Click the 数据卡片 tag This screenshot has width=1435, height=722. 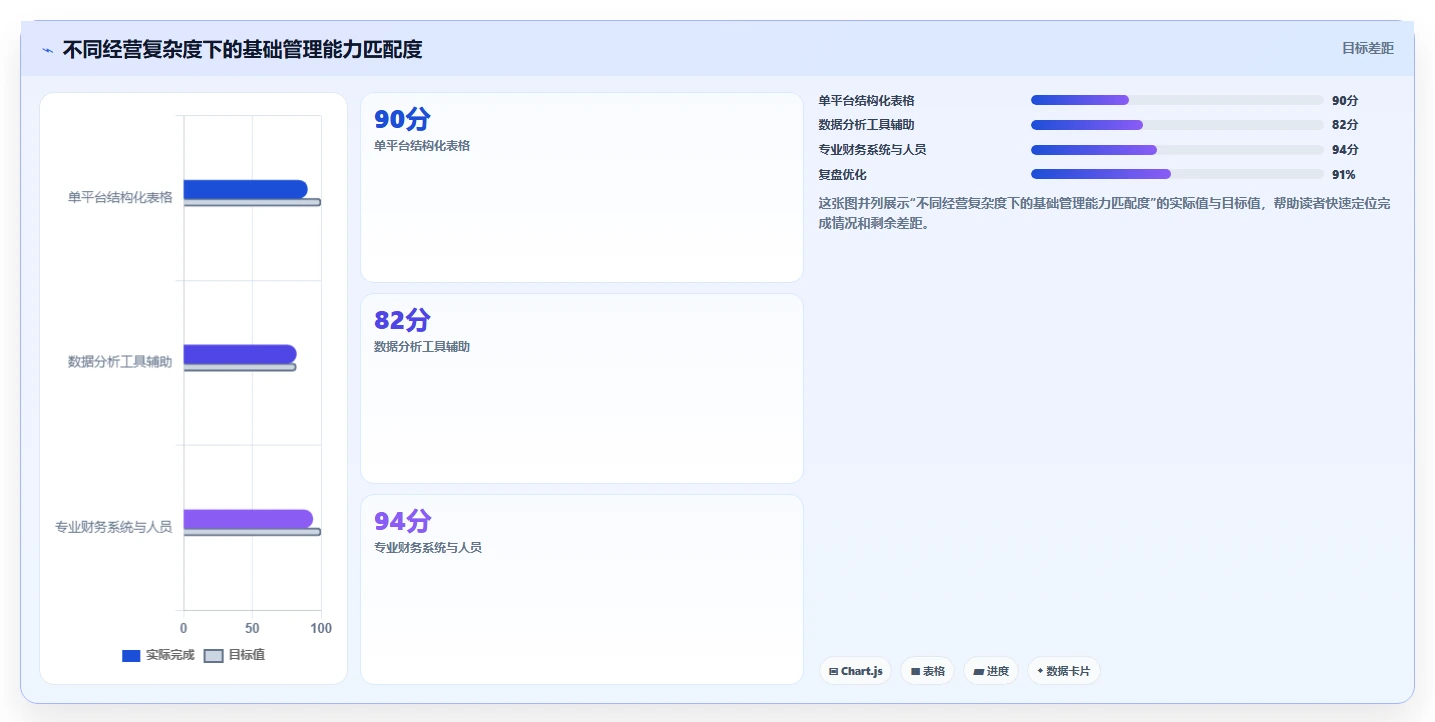1063,671
